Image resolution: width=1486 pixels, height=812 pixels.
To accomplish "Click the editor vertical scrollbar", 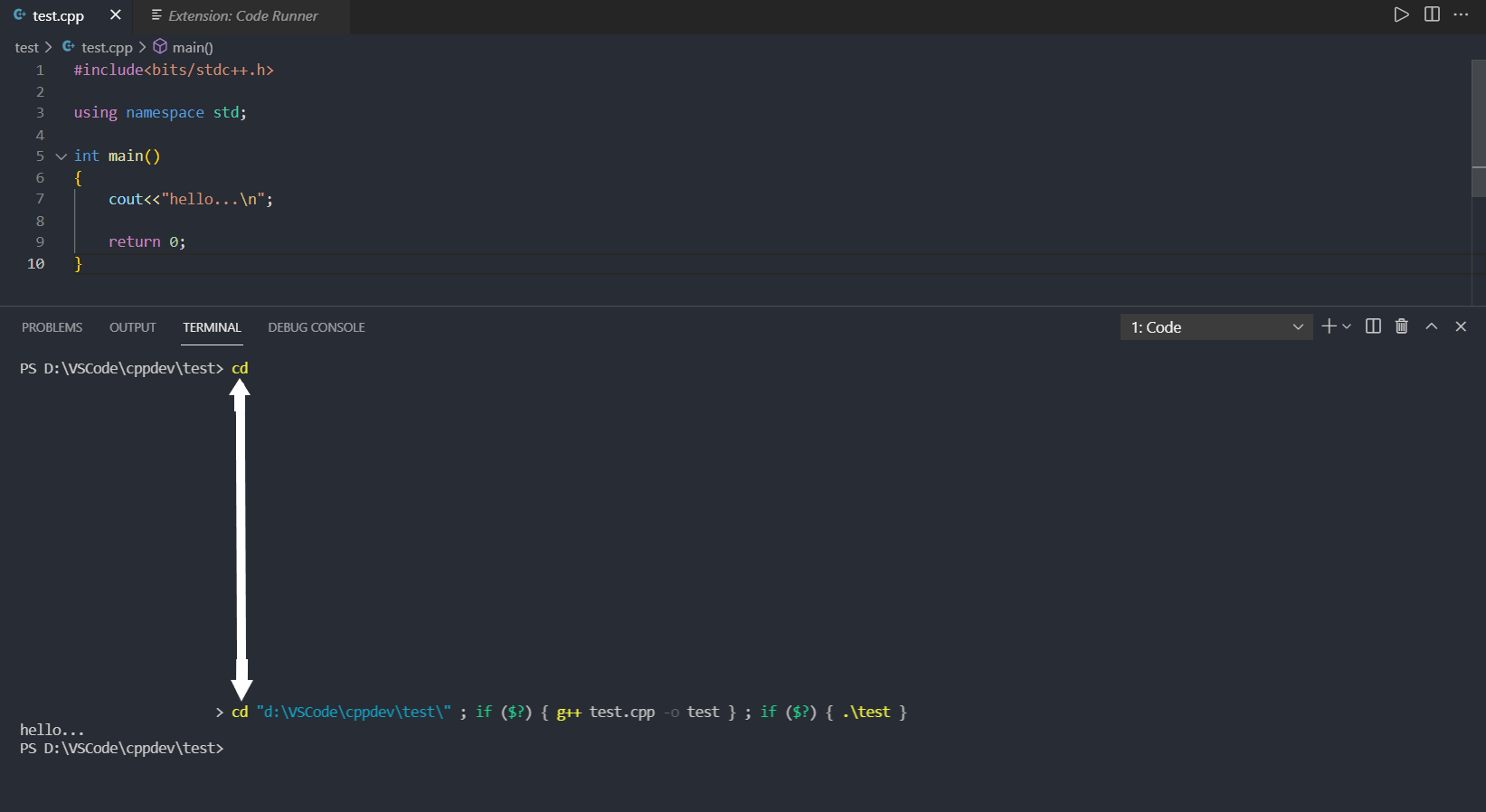I will (1479, 127).
